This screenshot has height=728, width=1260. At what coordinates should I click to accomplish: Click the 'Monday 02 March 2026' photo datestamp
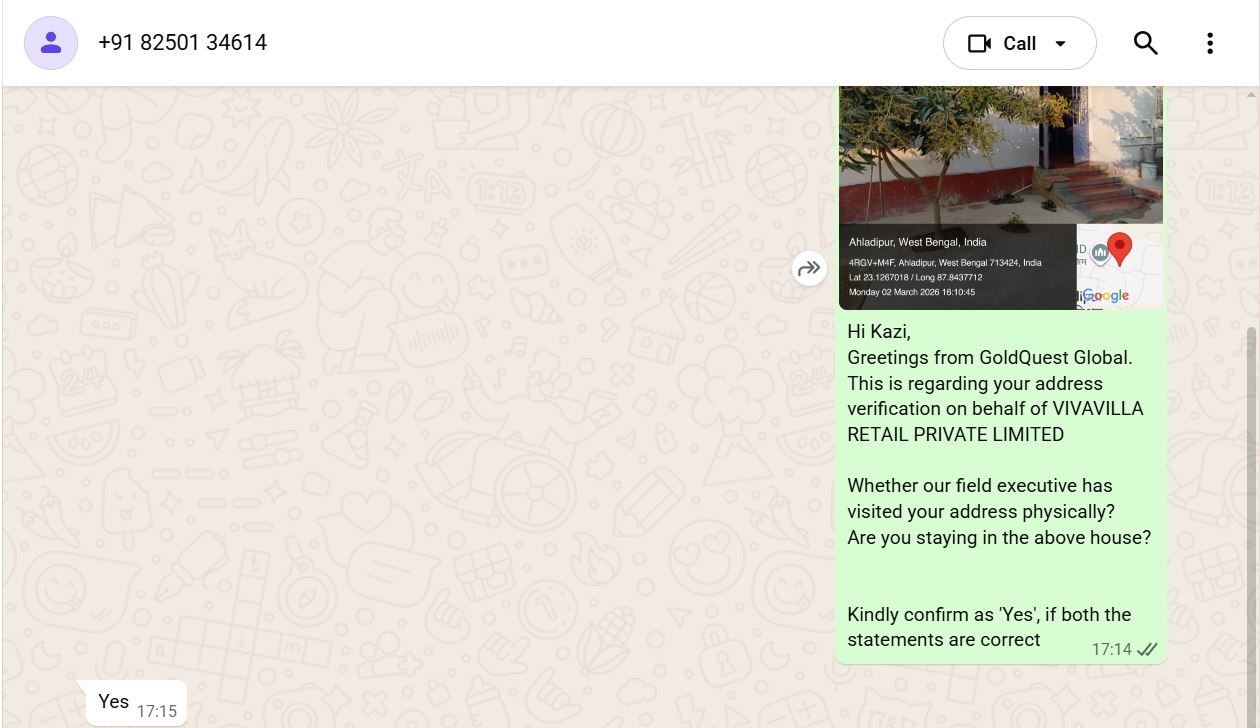click(911, 292)
